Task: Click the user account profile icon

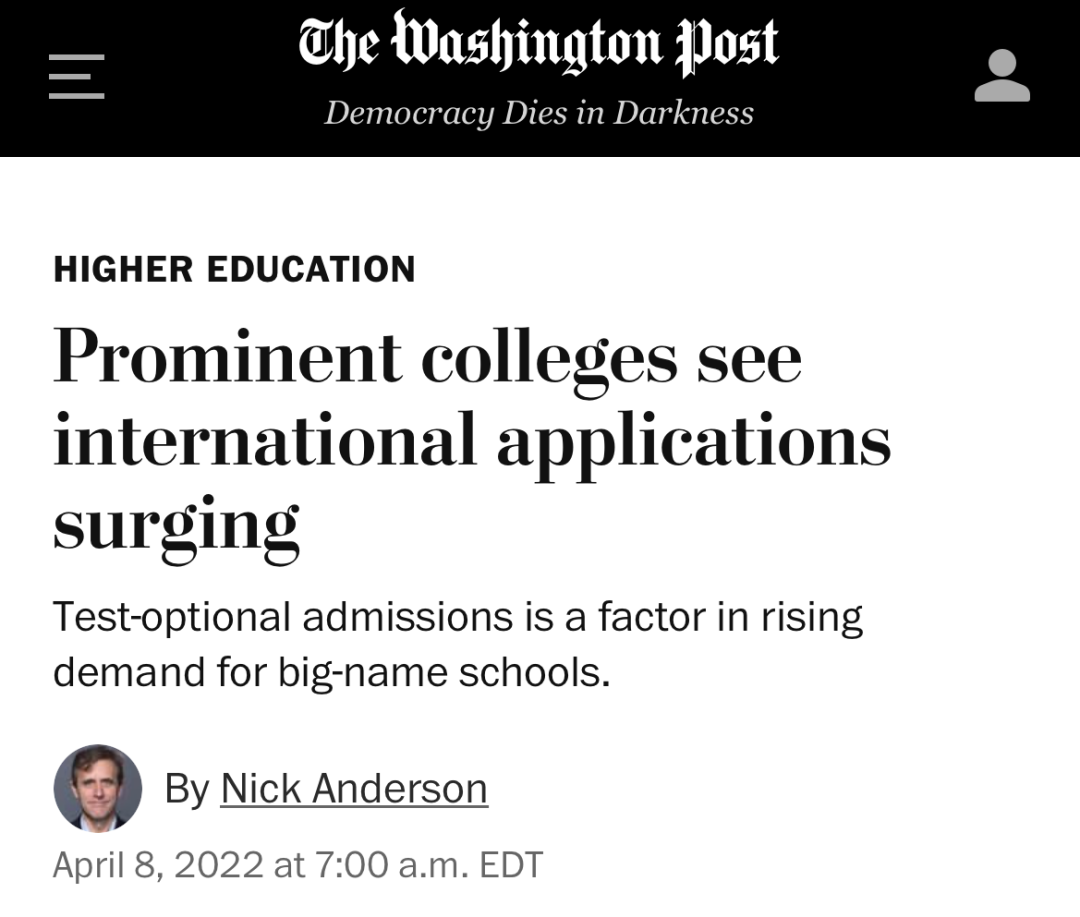Action: click(x=1002, y=77)
